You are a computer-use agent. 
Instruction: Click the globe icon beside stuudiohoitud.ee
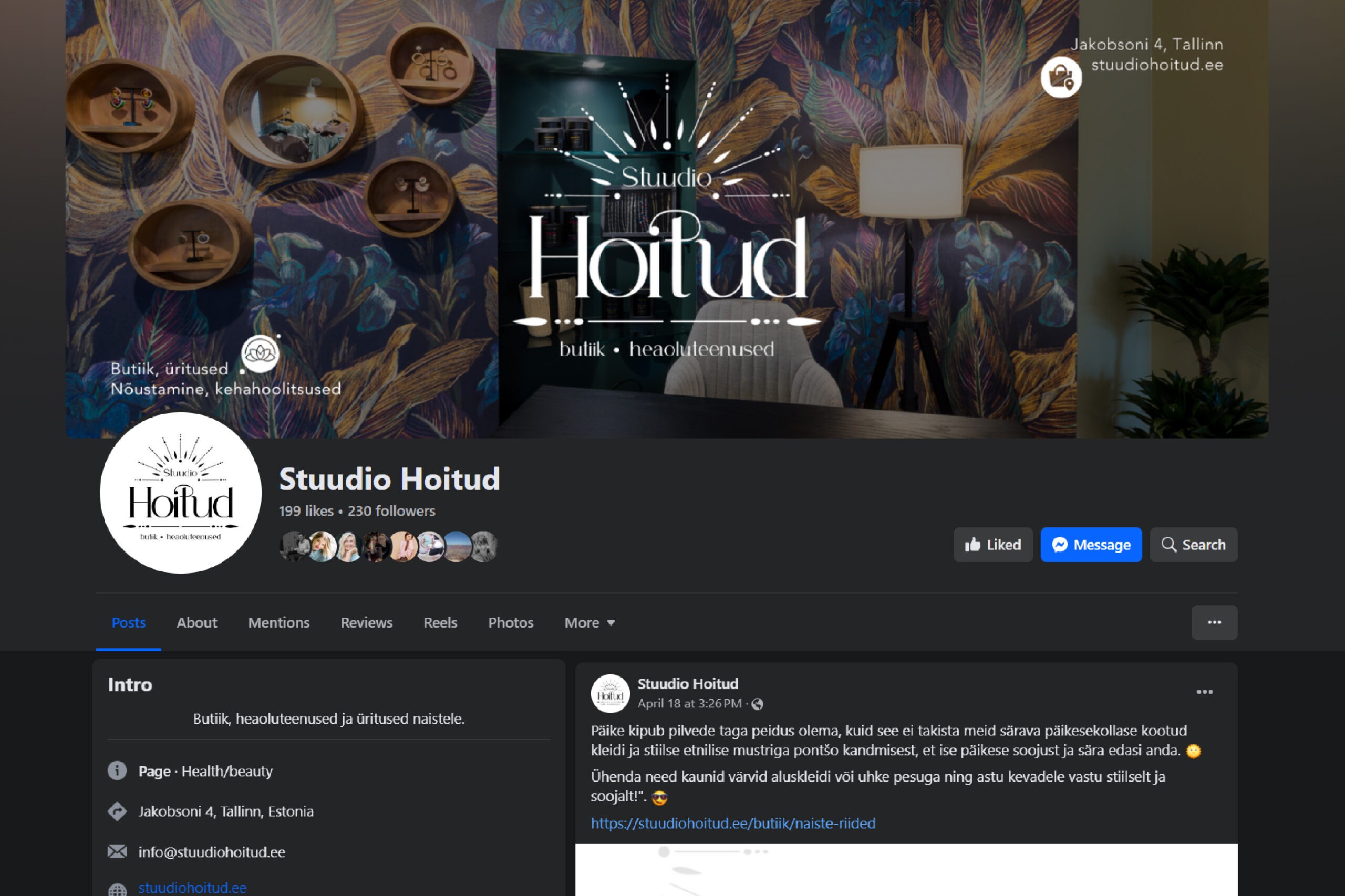(x=117, y=889)
